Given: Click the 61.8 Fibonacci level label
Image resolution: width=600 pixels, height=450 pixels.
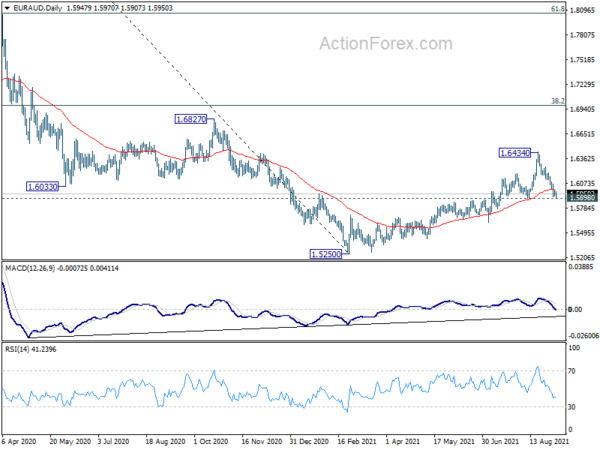Looking at the screenshot, I should click(x=558, y=8).
